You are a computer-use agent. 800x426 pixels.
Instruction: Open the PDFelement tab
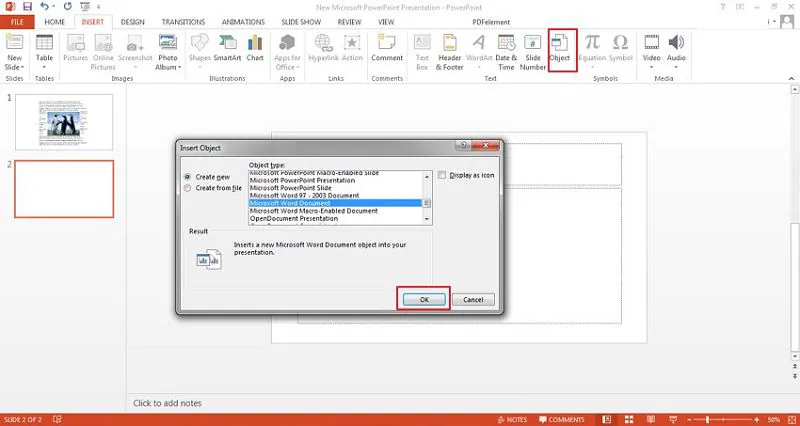pyautogui.click(x=491, y=22)
